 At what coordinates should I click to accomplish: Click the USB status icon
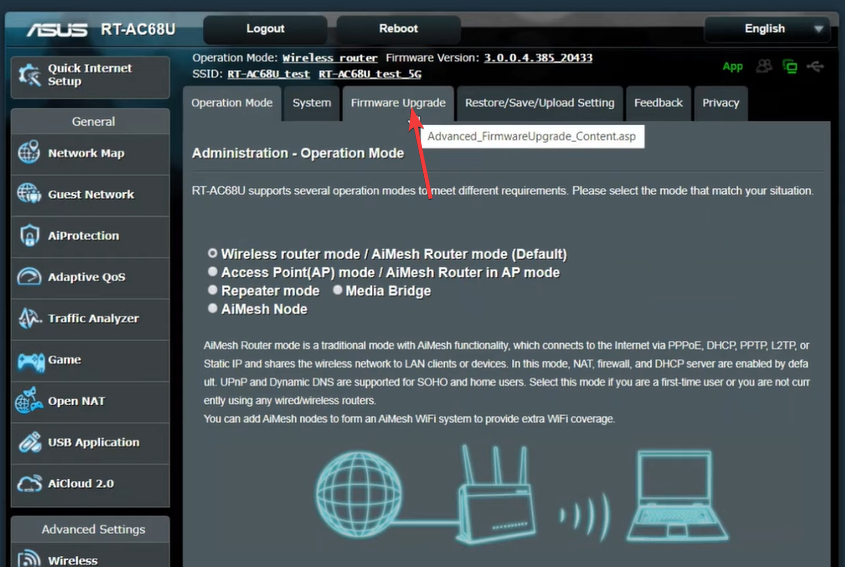point(815,66)
